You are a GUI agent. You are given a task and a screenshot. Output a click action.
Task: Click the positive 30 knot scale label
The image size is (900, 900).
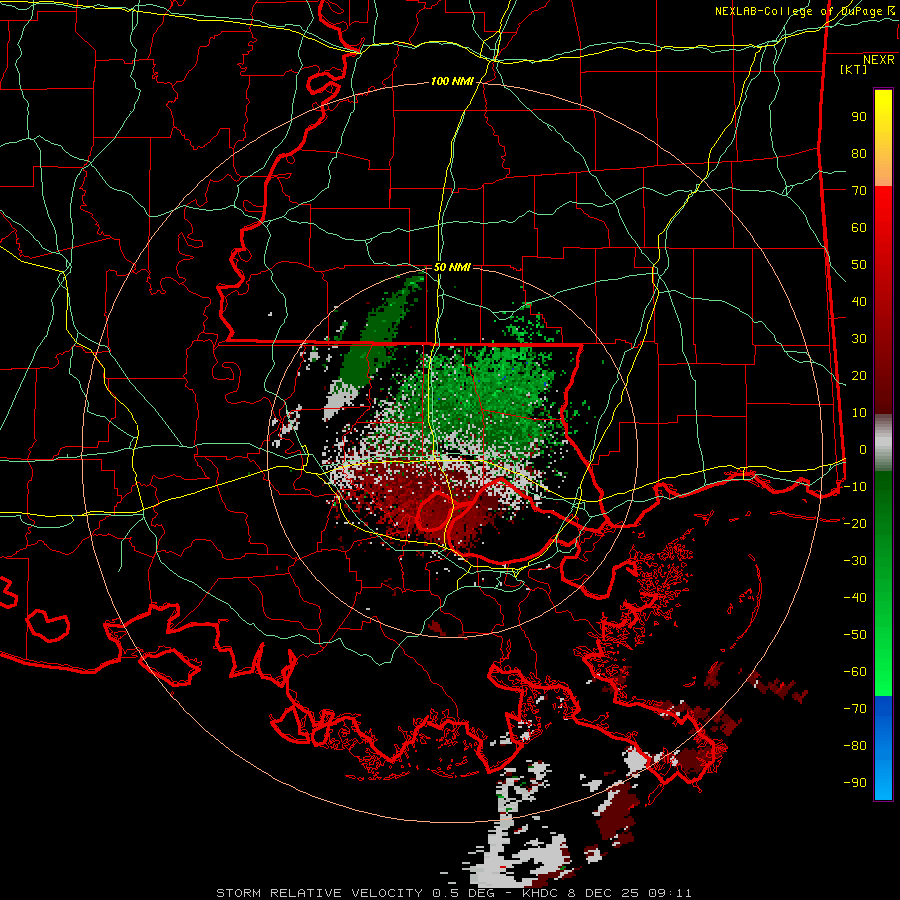(x=859, y=339)
